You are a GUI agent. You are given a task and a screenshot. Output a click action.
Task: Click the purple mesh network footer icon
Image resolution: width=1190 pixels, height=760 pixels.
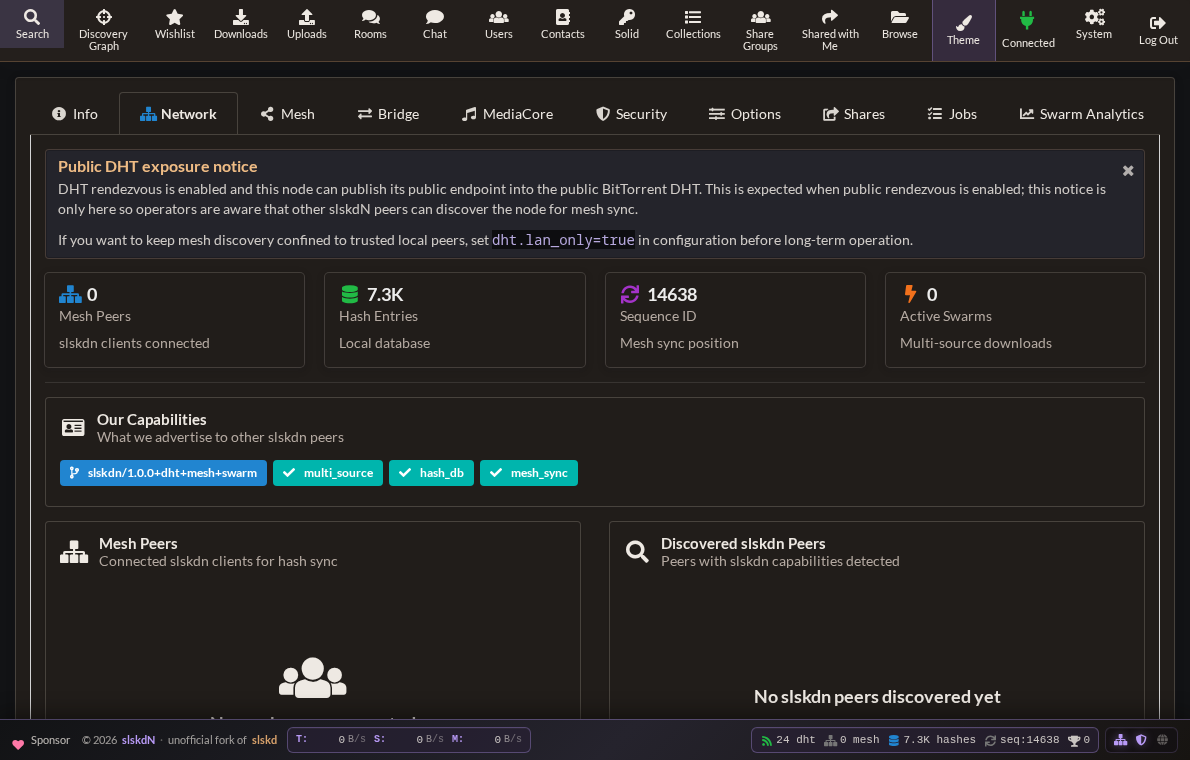[1120, 740]
